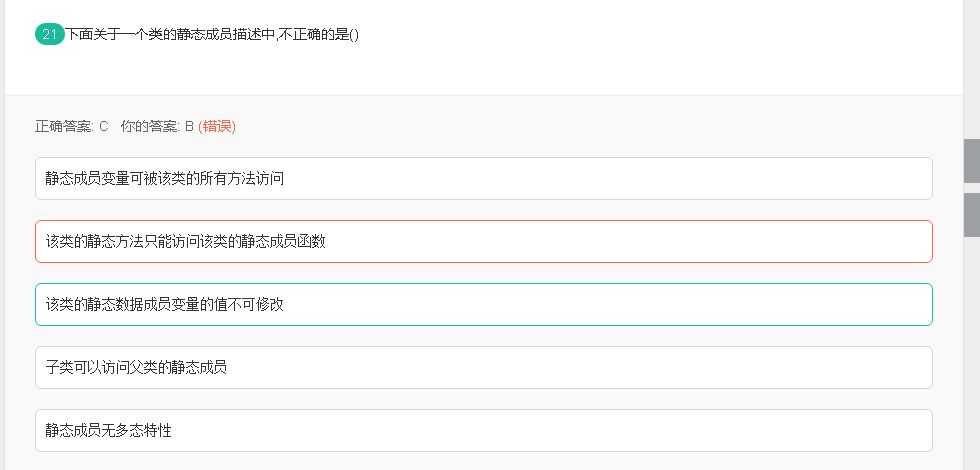Image resolution: width=980 pixels, height=470 pixels.
Task: Choose option 静态成员无多态特性
Action: coord(483,430)
